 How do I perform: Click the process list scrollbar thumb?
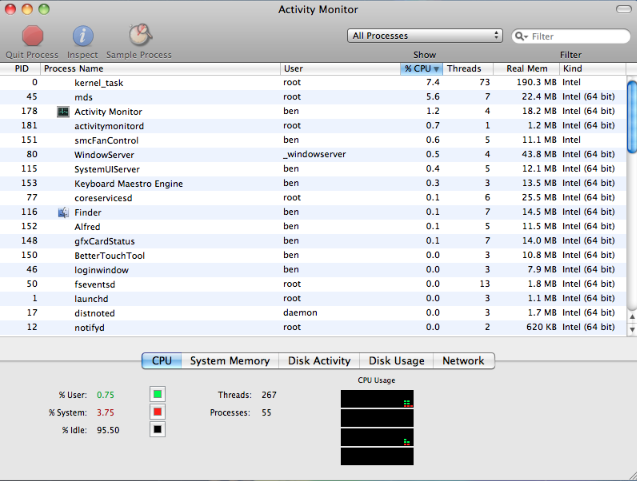632,117
